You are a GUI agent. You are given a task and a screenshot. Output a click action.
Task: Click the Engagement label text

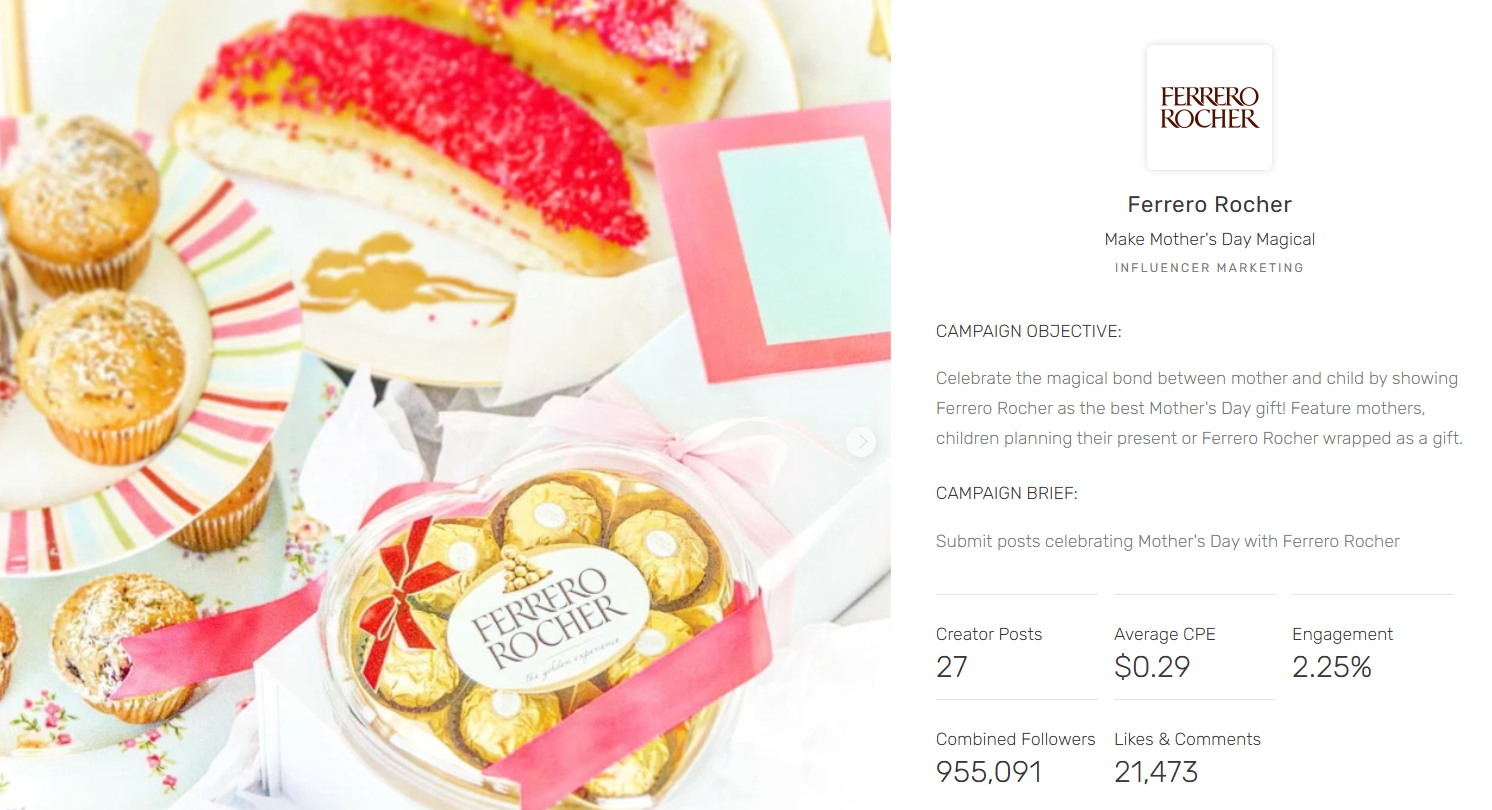click(1342, 634)
